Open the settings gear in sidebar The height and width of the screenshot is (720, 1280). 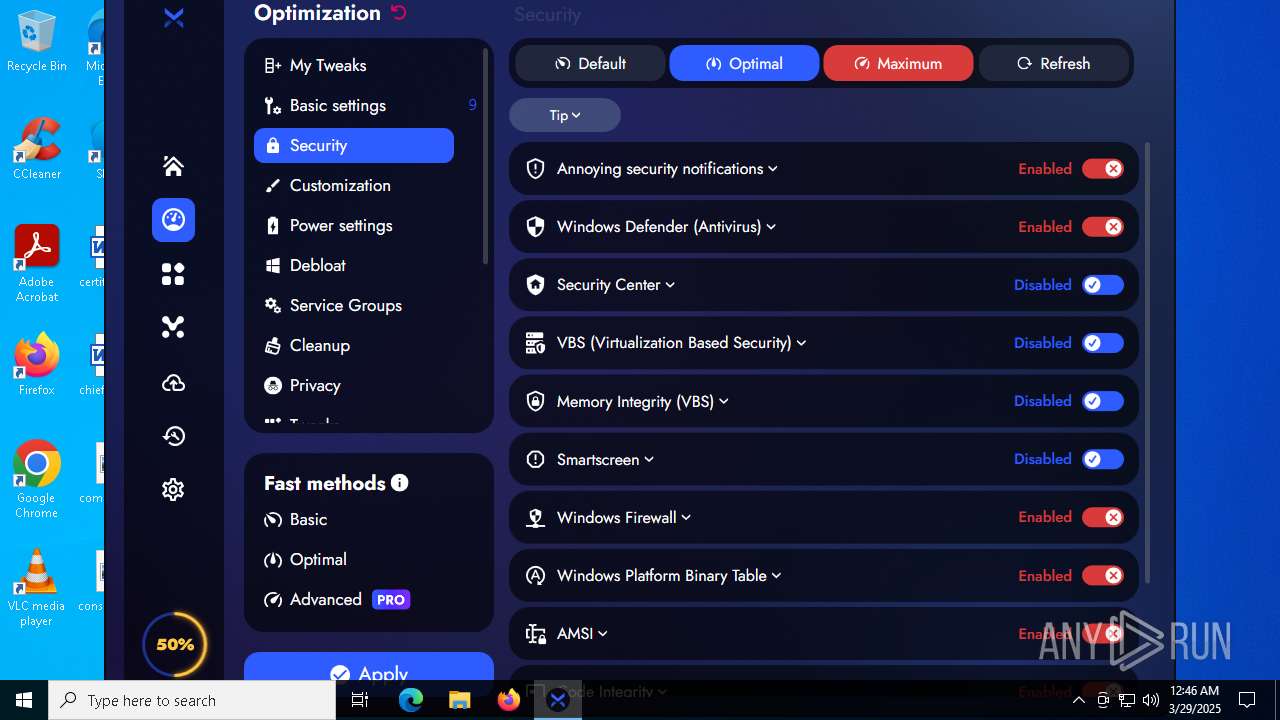tap(173, 489)
